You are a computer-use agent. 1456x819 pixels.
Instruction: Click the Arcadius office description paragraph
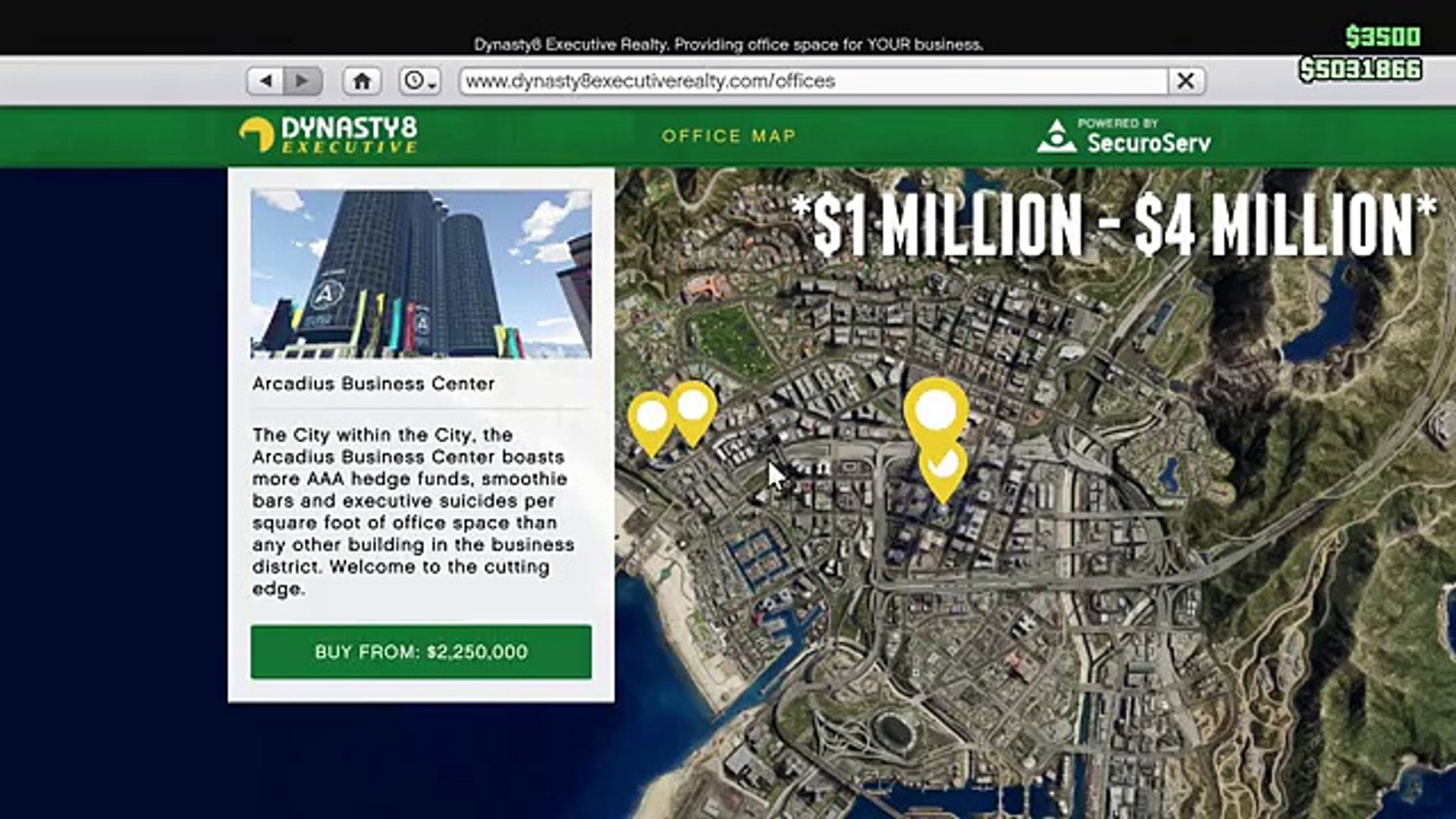[413, 511]
